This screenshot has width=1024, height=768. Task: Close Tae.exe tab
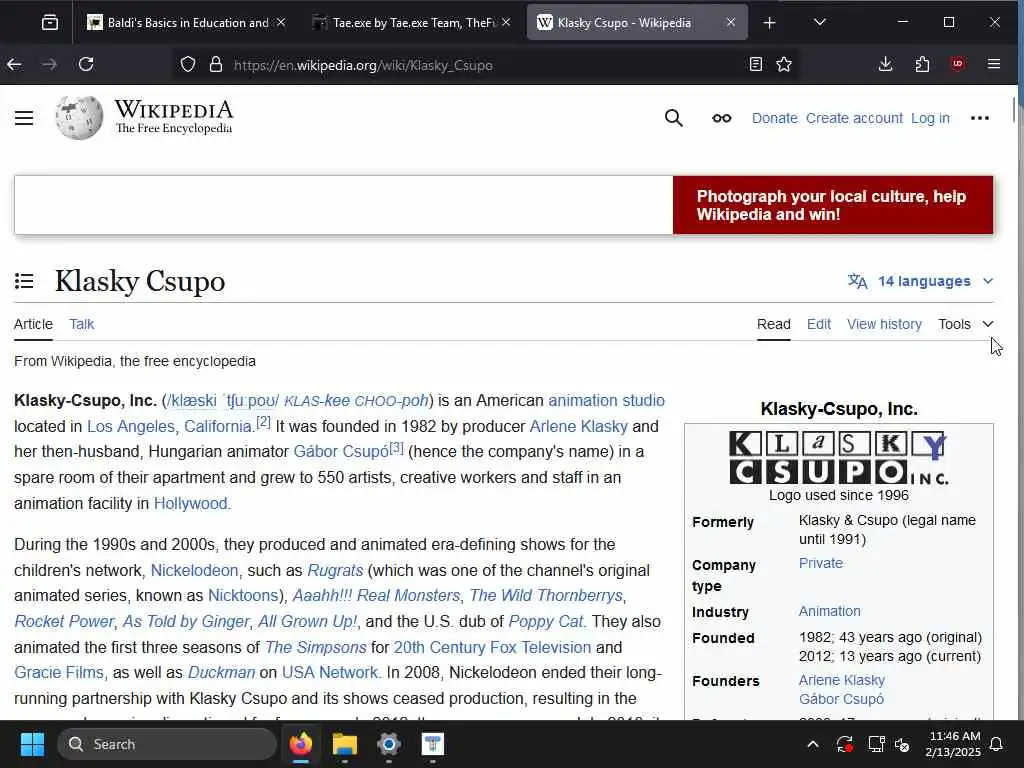(x=506, y=22)
